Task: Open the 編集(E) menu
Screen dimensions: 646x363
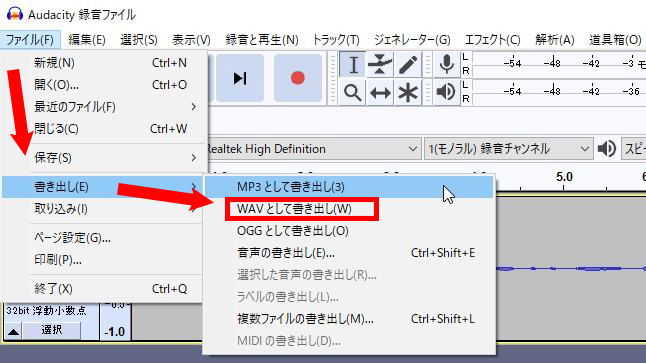Action: 87,40
